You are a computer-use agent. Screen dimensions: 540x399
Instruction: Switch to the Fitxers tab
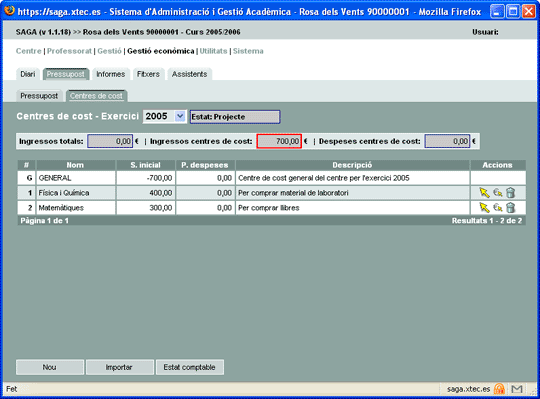click(148, 74)
